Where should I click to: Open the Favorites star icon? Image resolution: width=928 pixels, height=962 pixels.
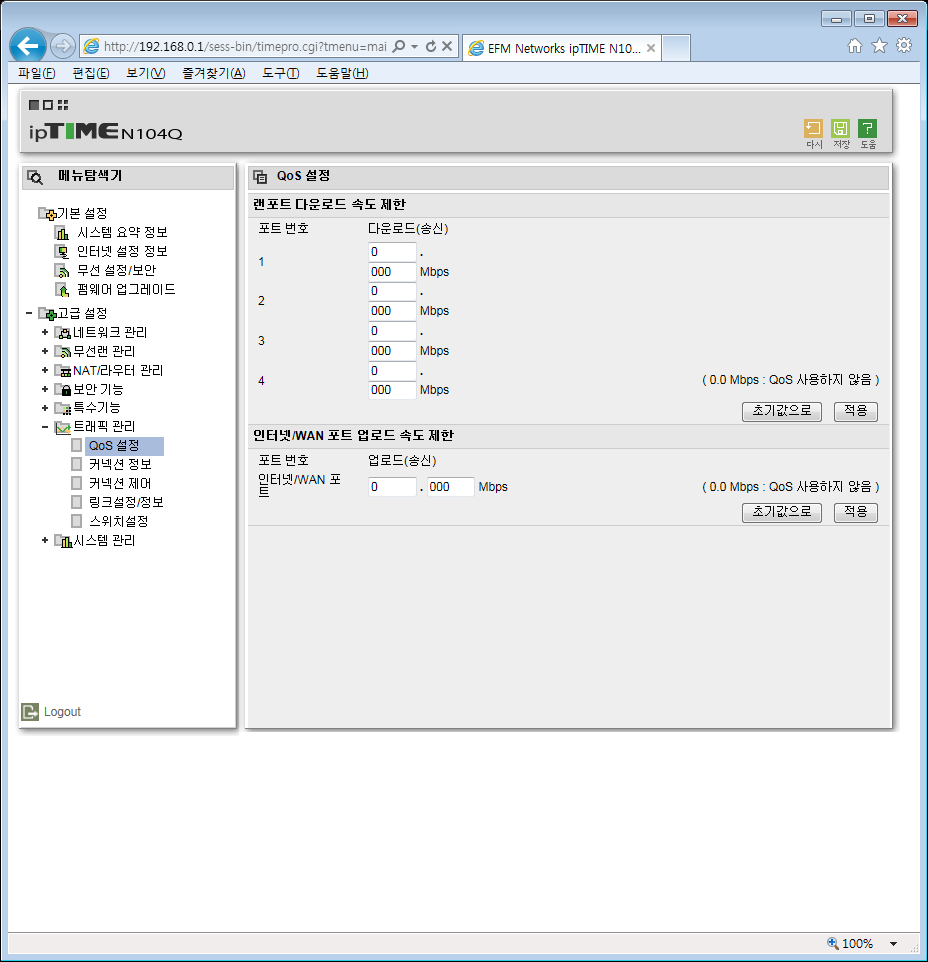(x=879, y=45)
